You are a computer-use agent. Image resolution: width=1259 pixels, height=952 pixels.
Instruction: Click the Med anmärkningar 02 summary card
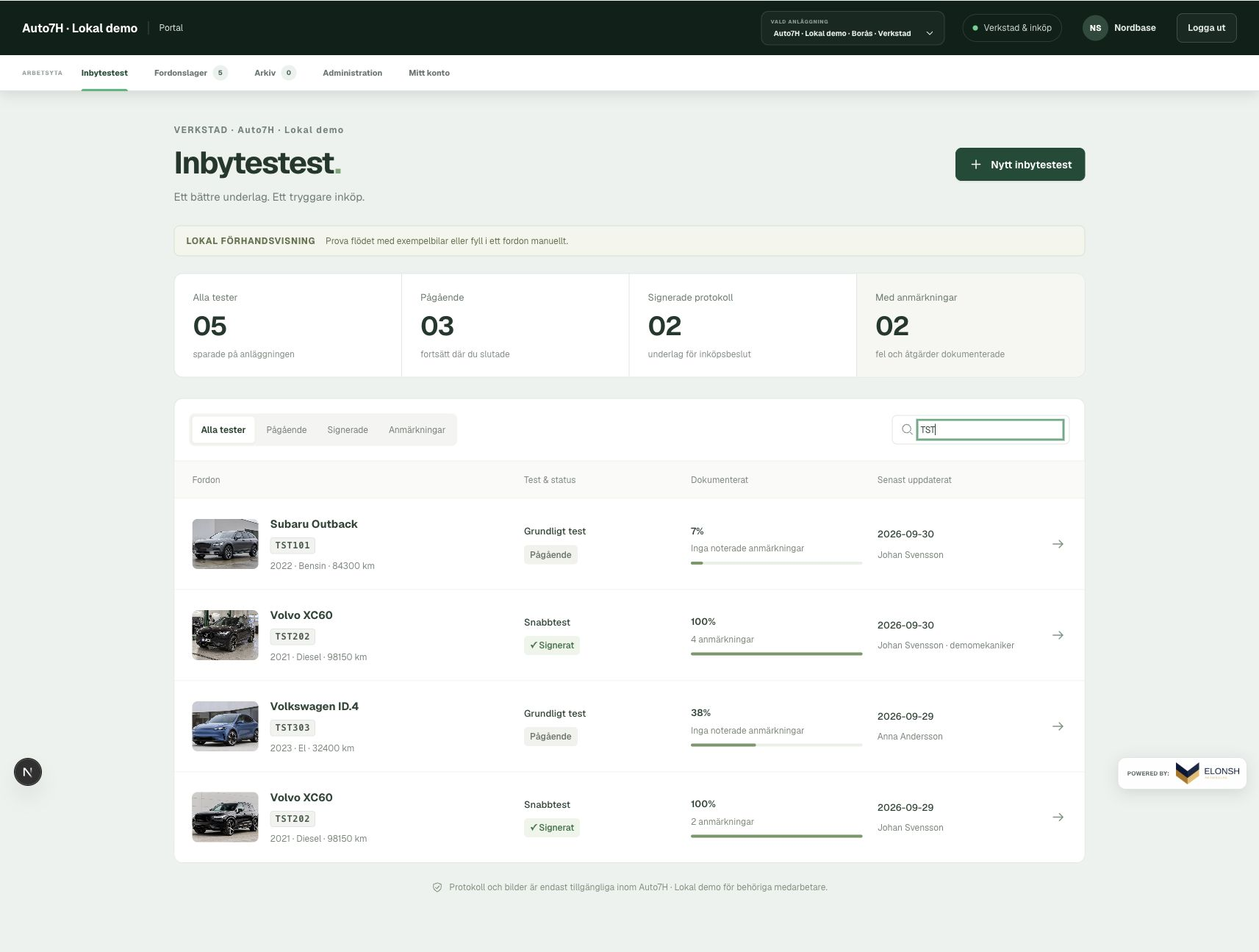971,326
